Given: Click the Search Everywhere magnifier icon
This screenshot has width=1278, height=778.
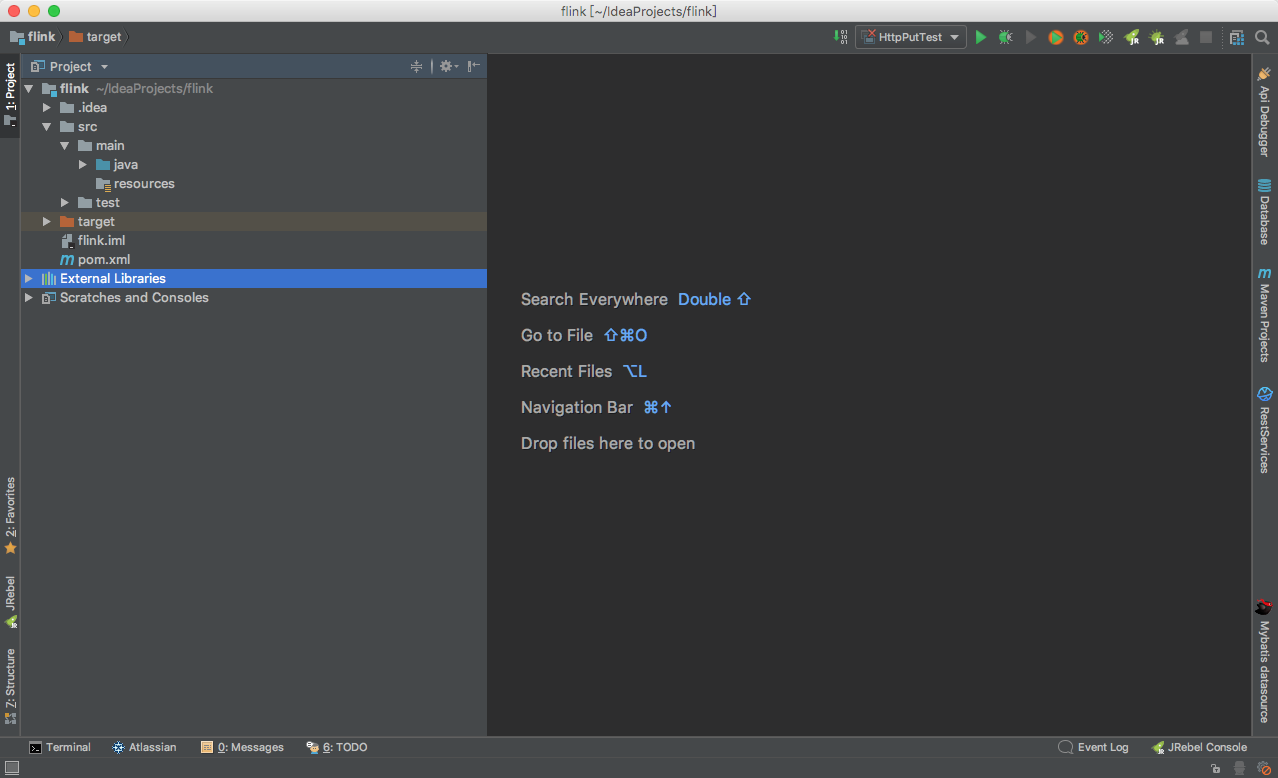Looking at the screenshot, I should point(1262,37).
